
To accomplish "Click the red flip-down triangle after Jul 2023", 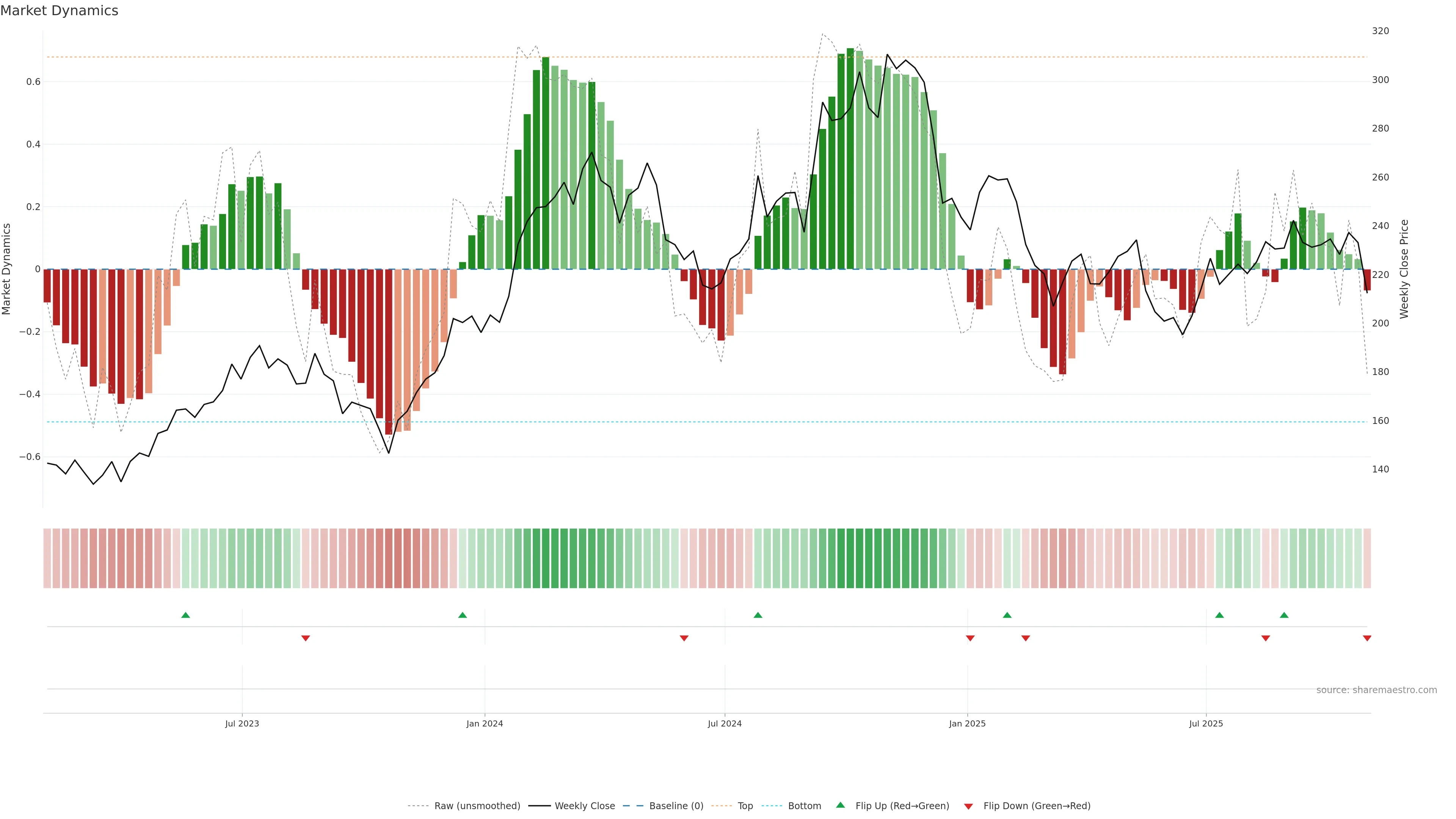I will point(306,638).
